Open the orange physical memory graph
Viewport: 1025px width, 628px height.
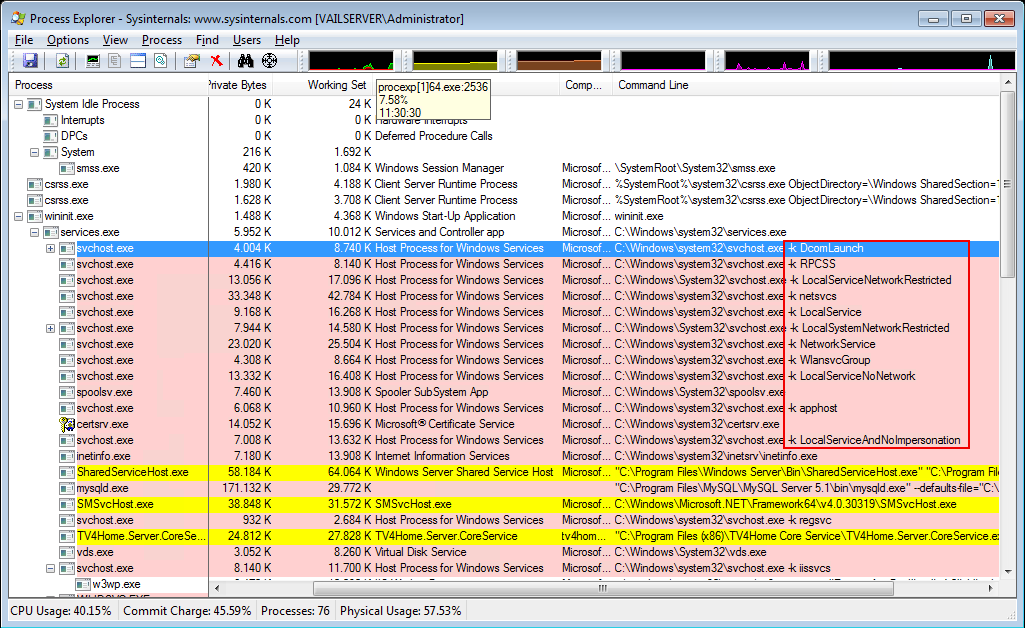tap(559, 61)
